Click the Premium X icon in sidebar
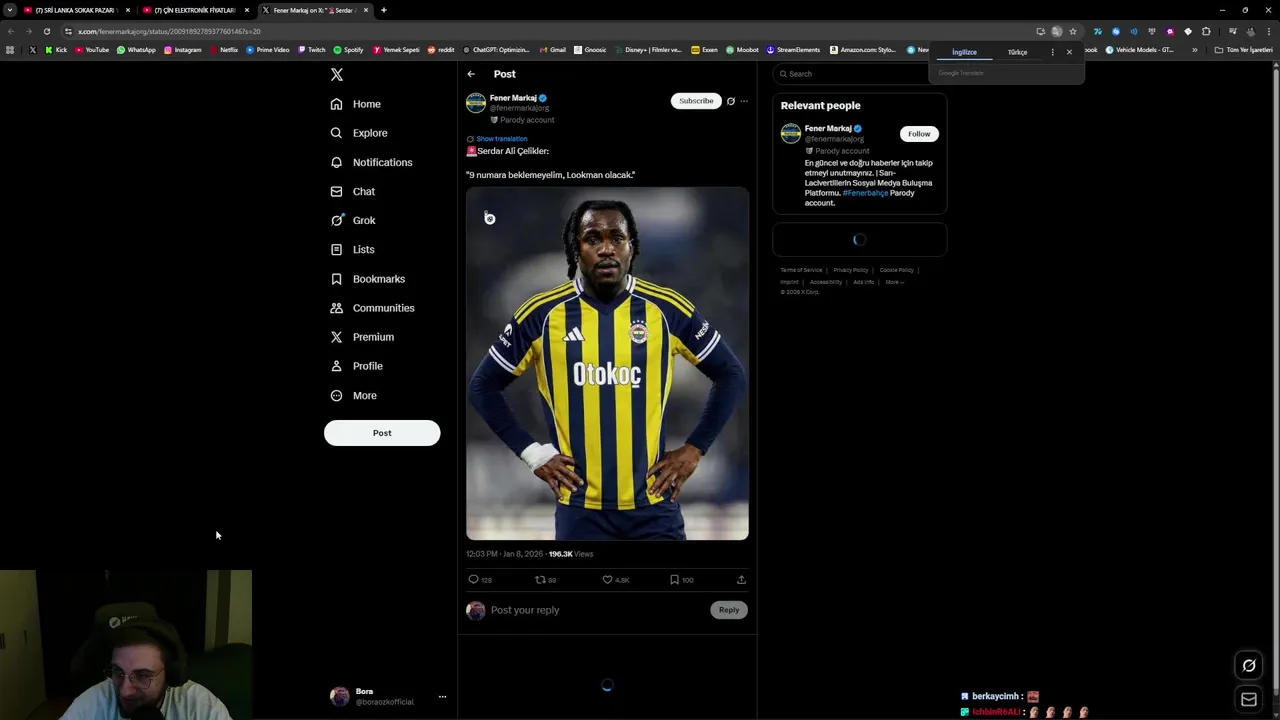 (336, 337)
